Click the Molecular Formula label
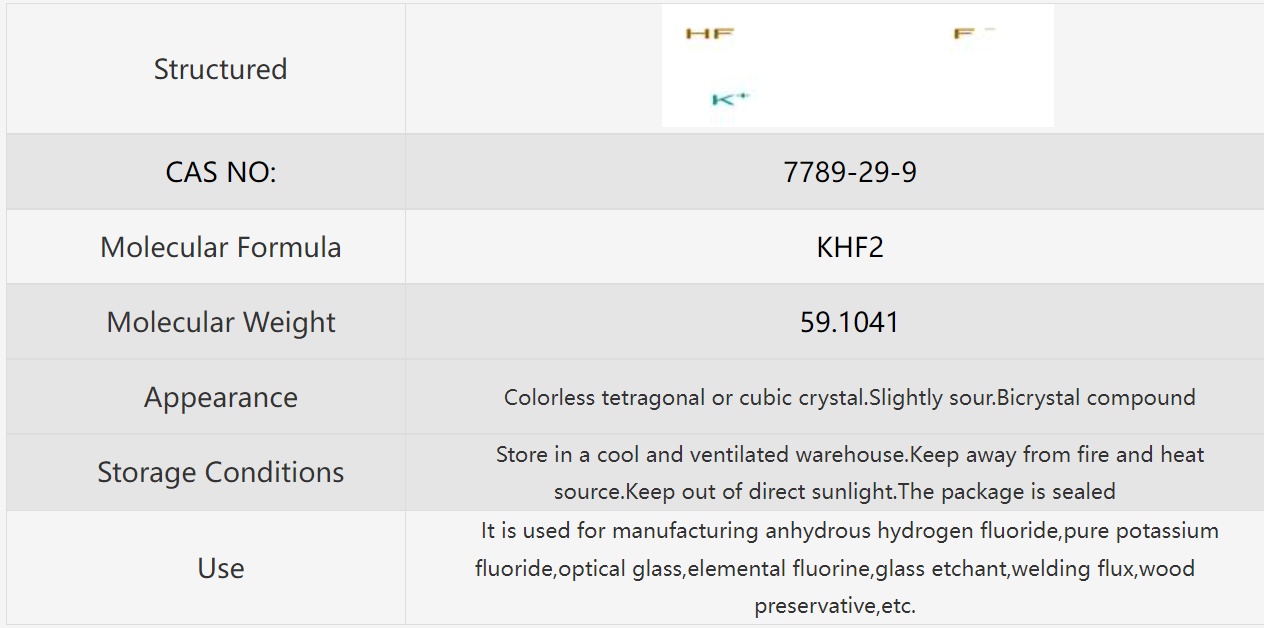 coord(220,247)
